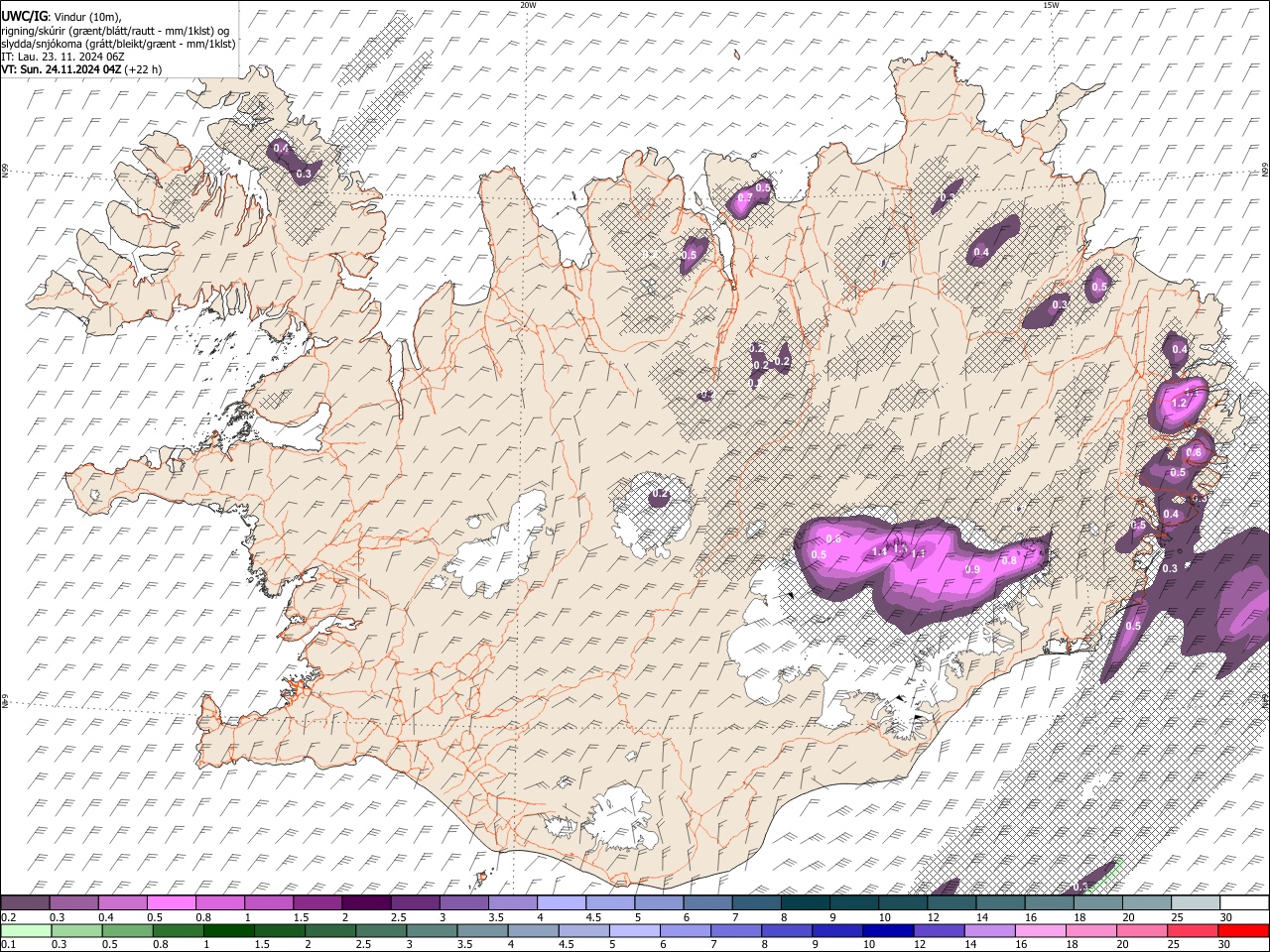Click the 'UWC/IG: Vindur (10m)' title text

pyautogui.click(x=62, y=15)
